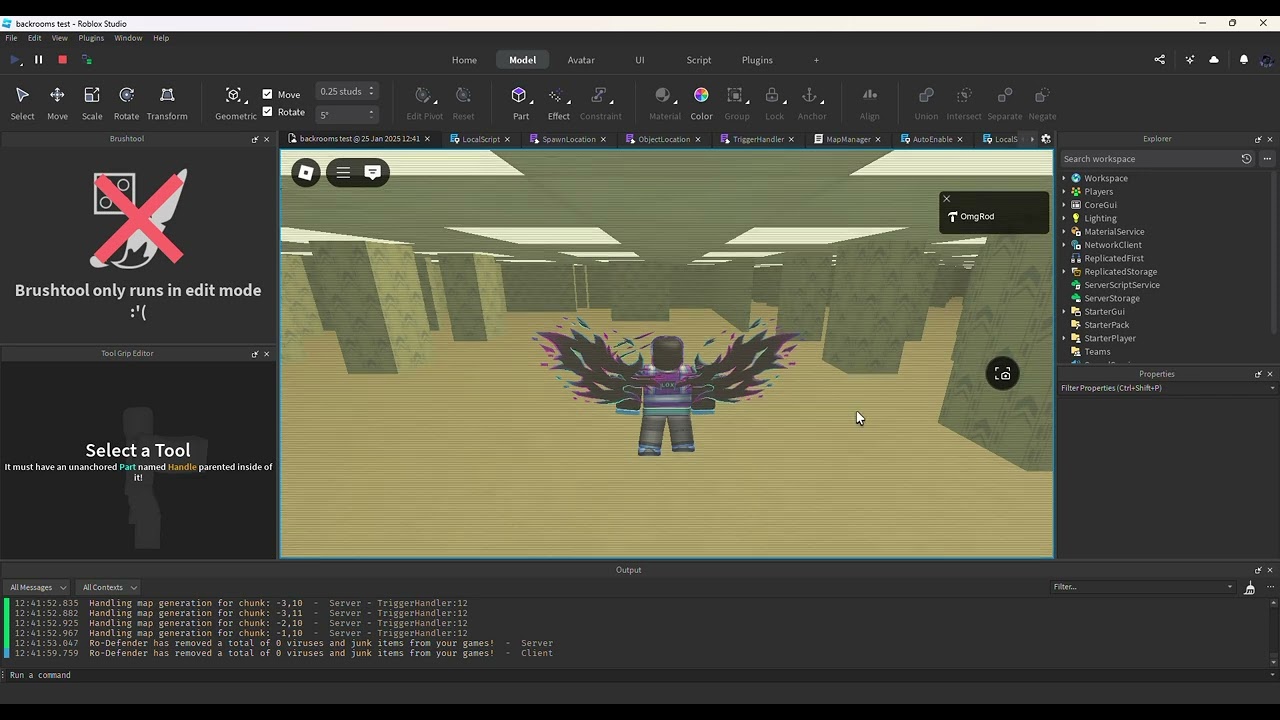Toggle the Rotate snapping checkbox

click(x=267, y=112)
